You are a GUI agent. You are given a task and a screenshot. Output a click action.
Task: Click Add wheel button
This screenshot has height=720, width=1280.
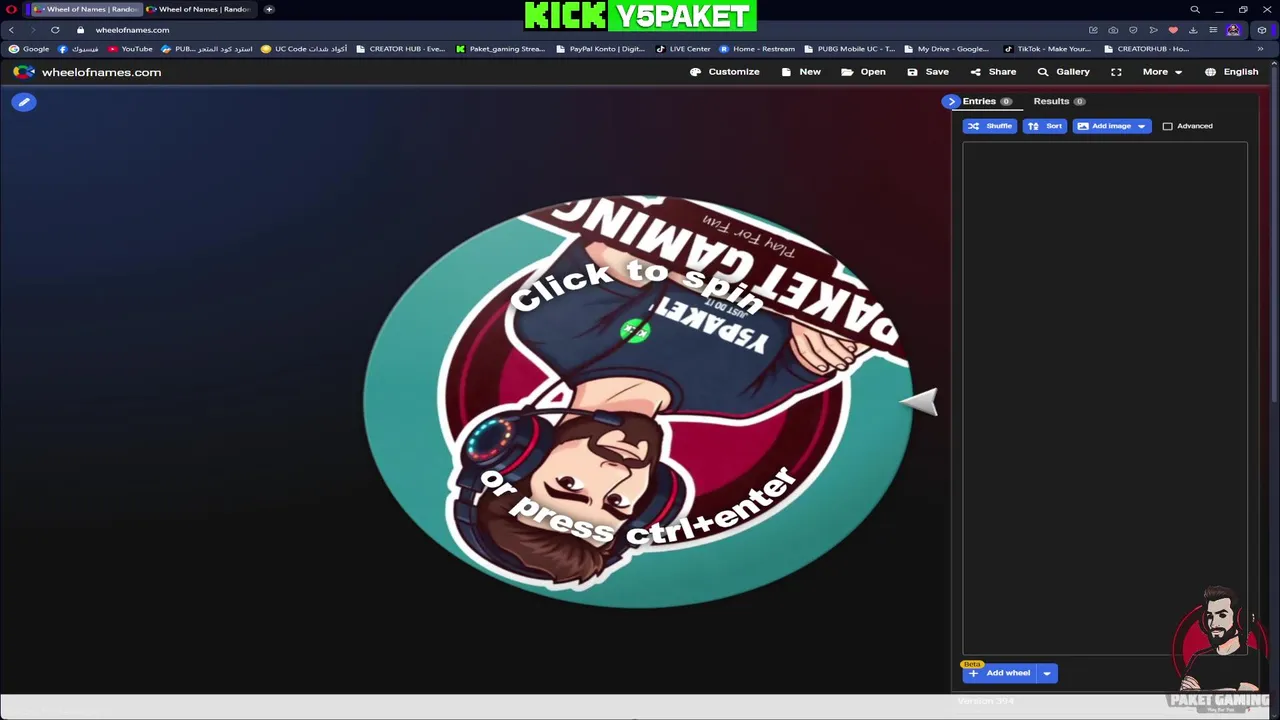999,673
